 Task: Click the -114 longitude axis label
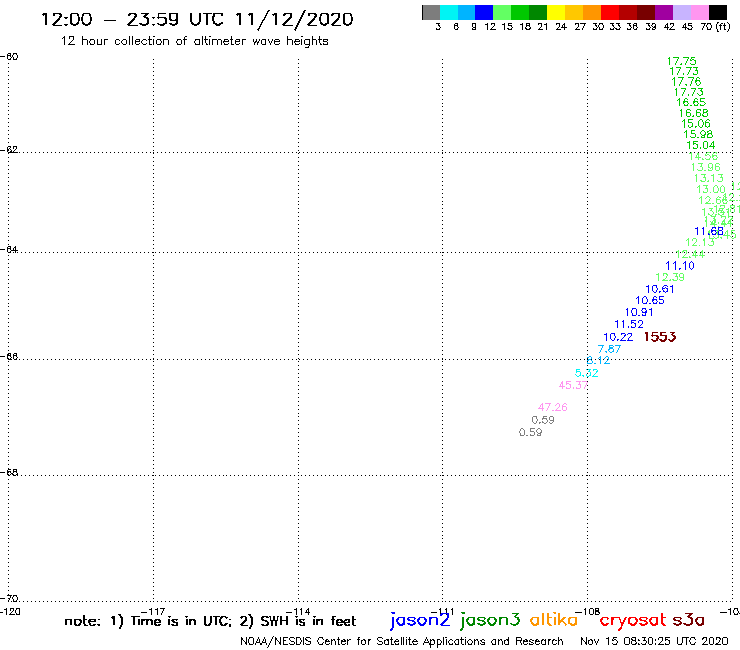coord(298,612)
